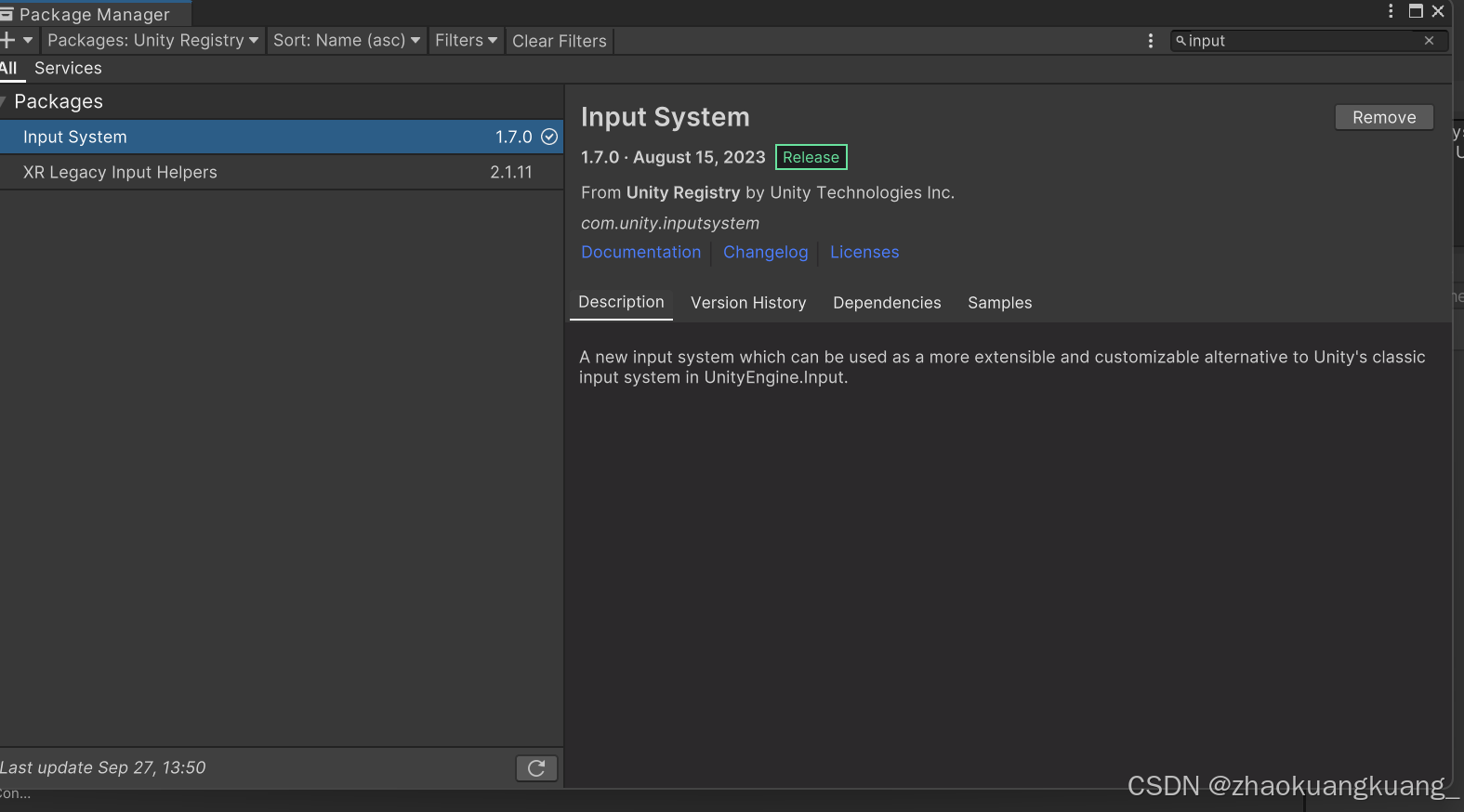Open the Licenses link
Screen dimensions: 1464x812
(x=864, y=252)
